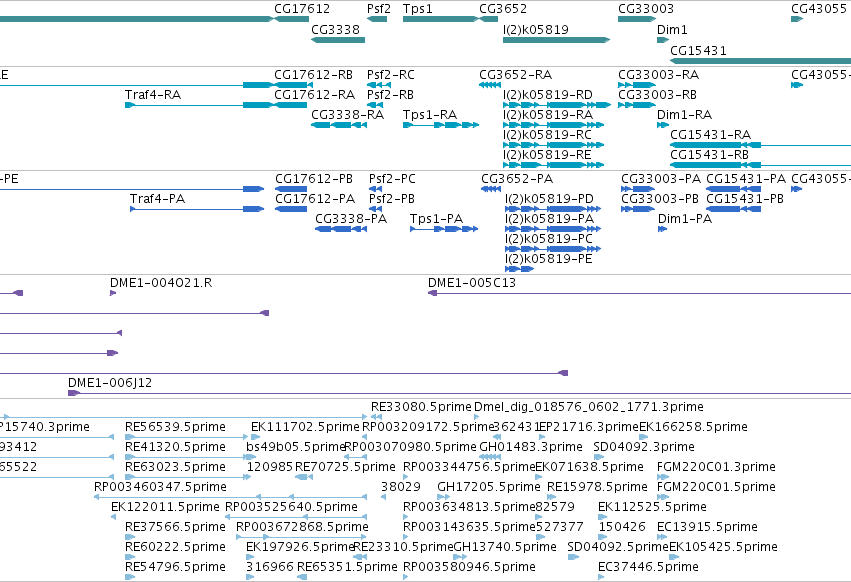851x582 pixels.
Task: Click EST FGM220C01.3prime
Action: (716, 467)
